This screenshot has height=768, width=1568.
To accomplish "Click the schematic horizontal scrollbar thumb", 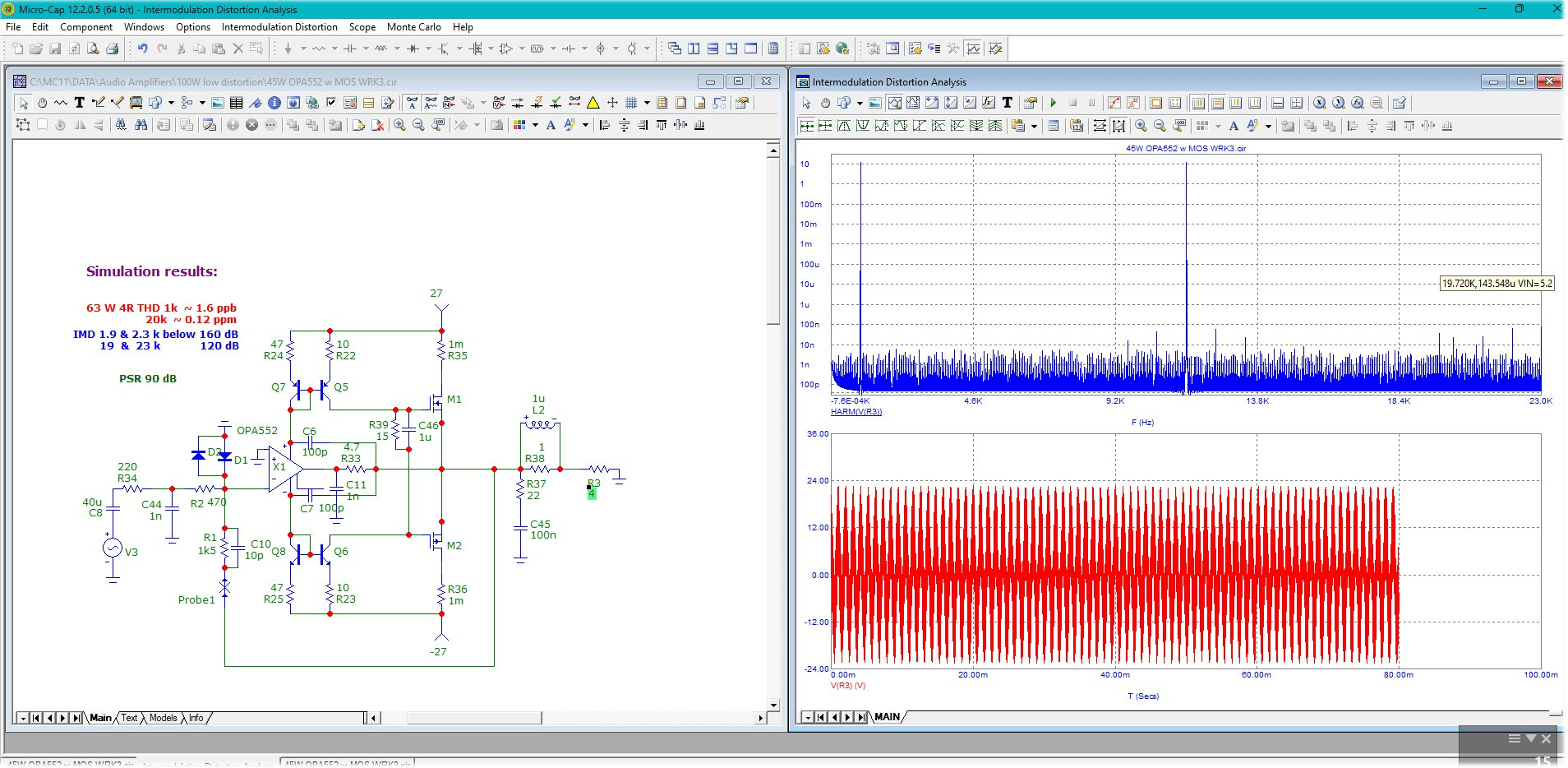I will (x=474, y=718).
